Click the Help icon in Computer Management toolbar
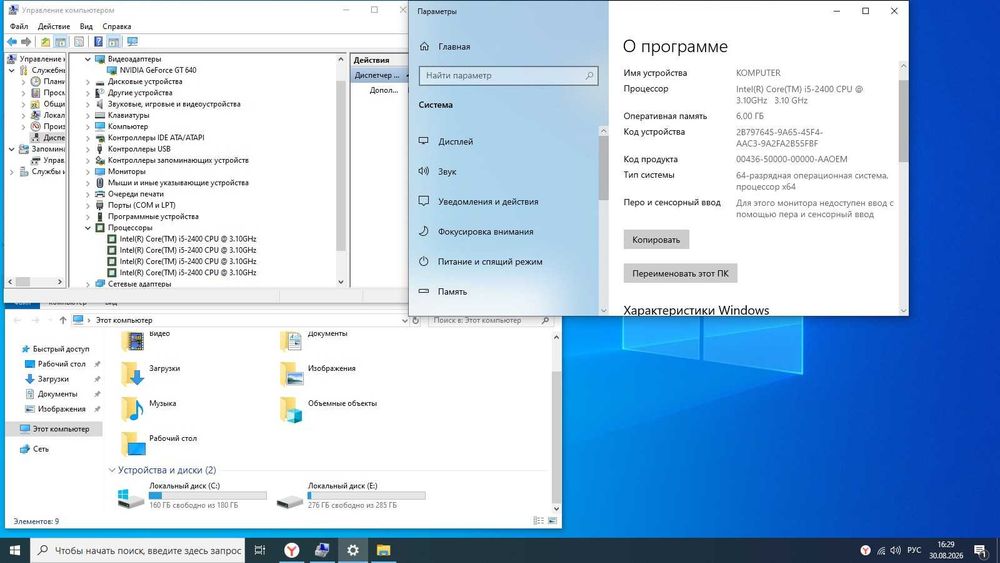Viewport: 1000px width, 563px height. click(x=98, y=42)
